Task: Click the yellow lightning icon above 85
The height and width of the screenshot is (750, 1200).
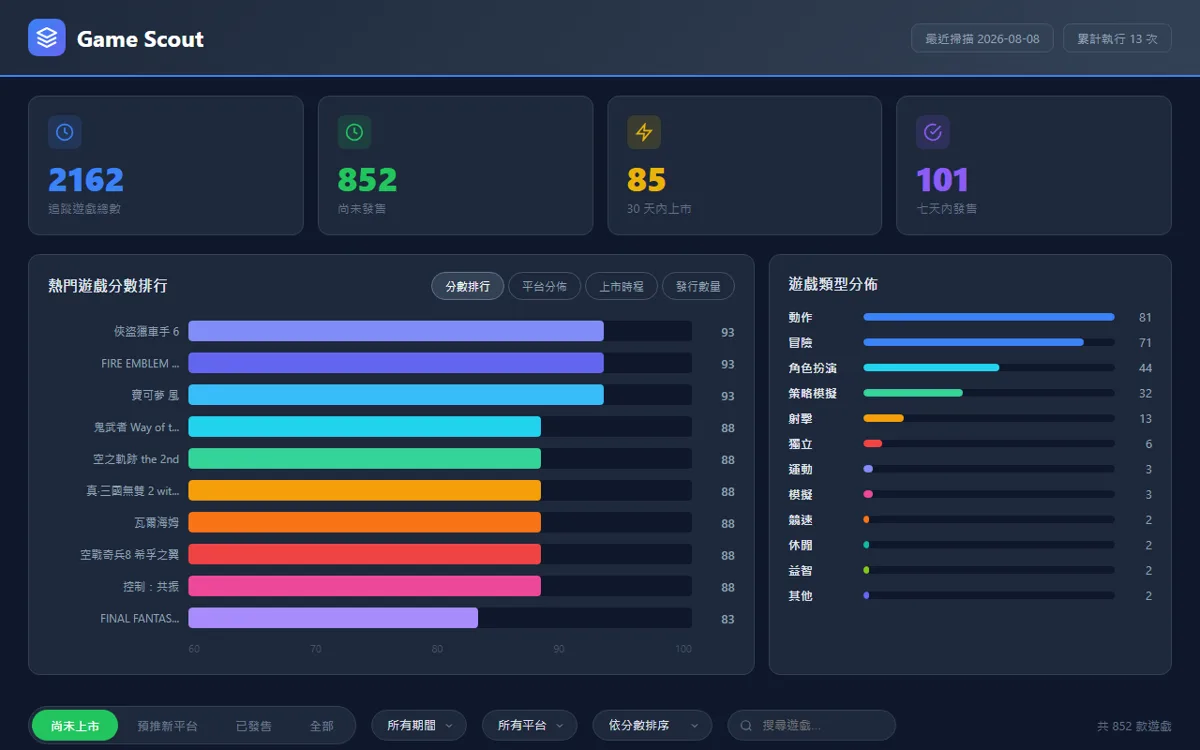Action: click(x=644, y=132)
